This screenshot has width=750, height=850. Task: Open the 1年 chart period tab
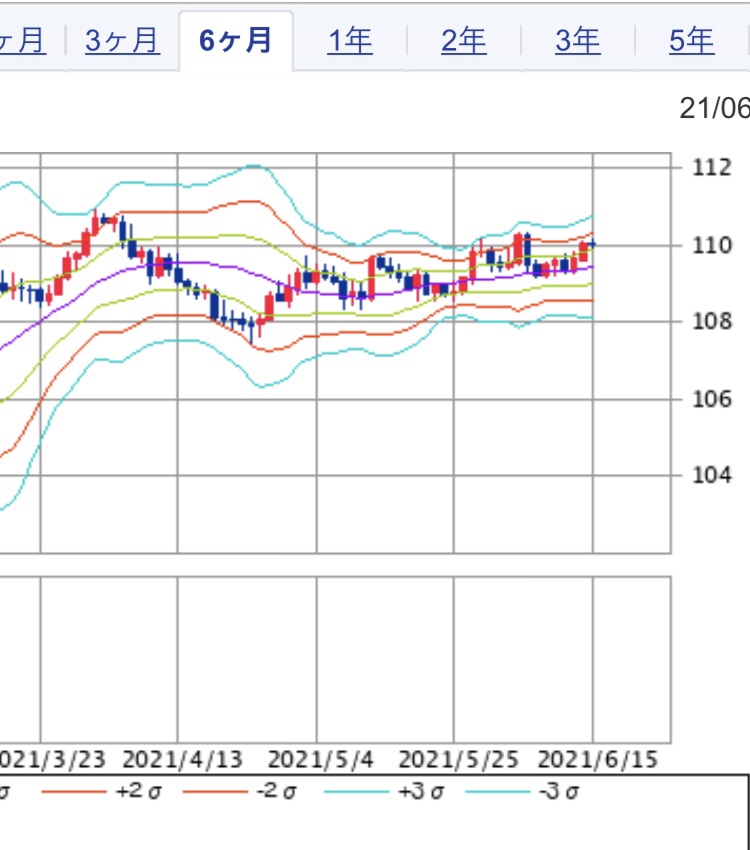tap(350, 41)
